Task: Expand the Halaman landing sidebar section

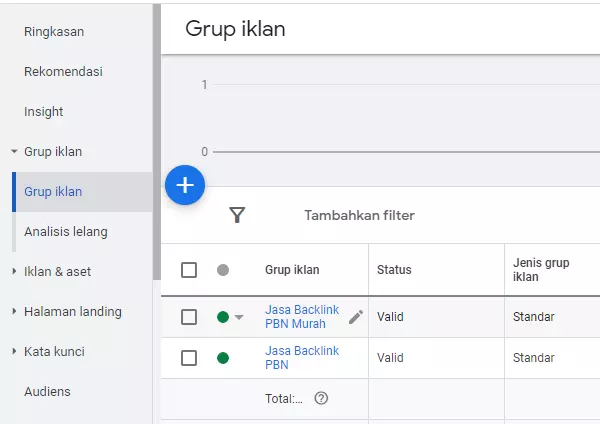Action: [14, 311]
